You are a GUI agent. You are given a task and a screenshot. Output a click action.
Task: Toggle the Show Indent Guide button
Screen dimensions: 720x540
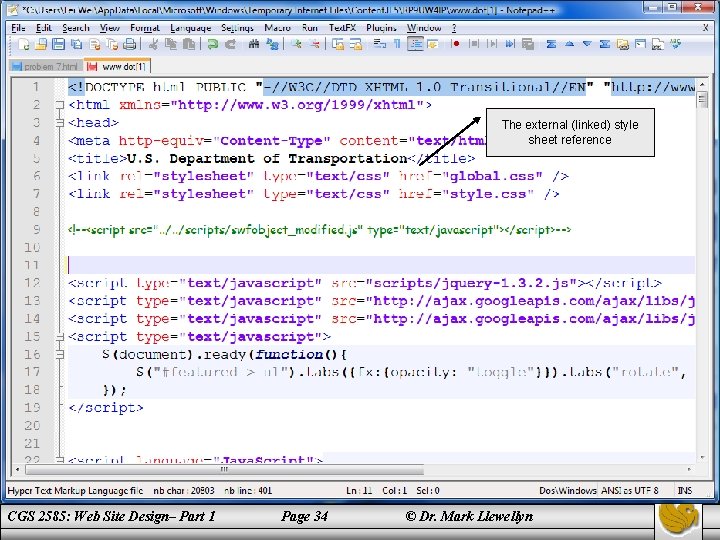(415, 45)
